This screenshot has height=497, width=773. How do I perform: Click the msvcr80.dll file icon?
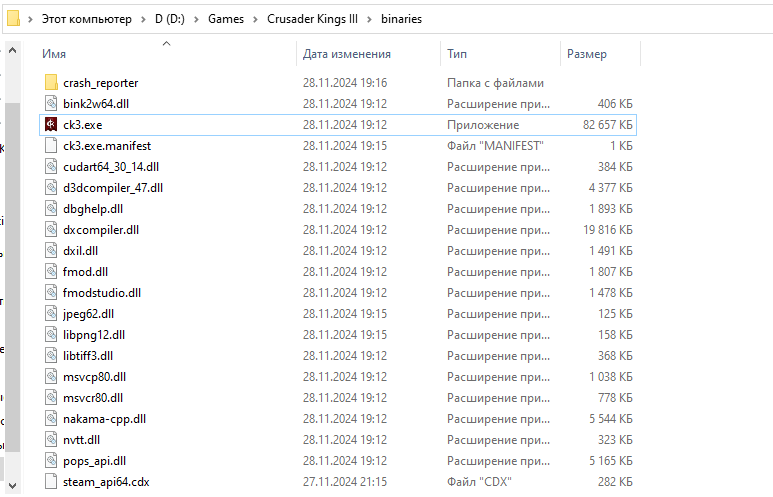51,397
